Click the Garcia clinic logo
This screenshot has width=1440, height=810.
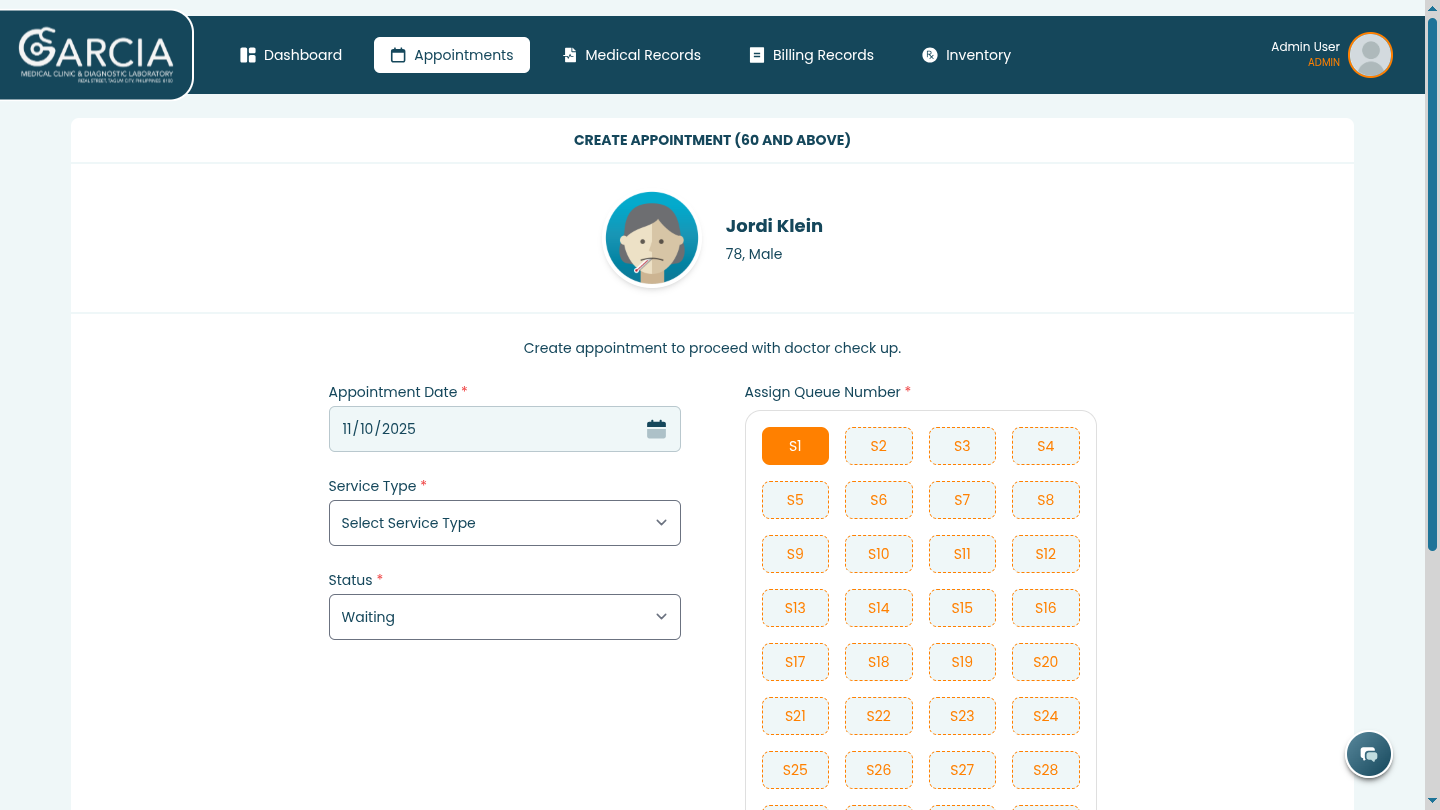tap(96, 54)
